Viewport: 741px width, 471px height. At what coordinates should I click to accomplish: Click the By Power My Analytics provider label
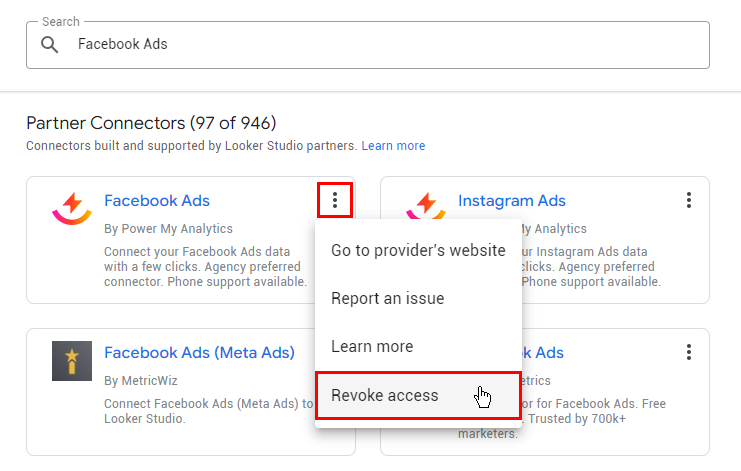(168, 229)
